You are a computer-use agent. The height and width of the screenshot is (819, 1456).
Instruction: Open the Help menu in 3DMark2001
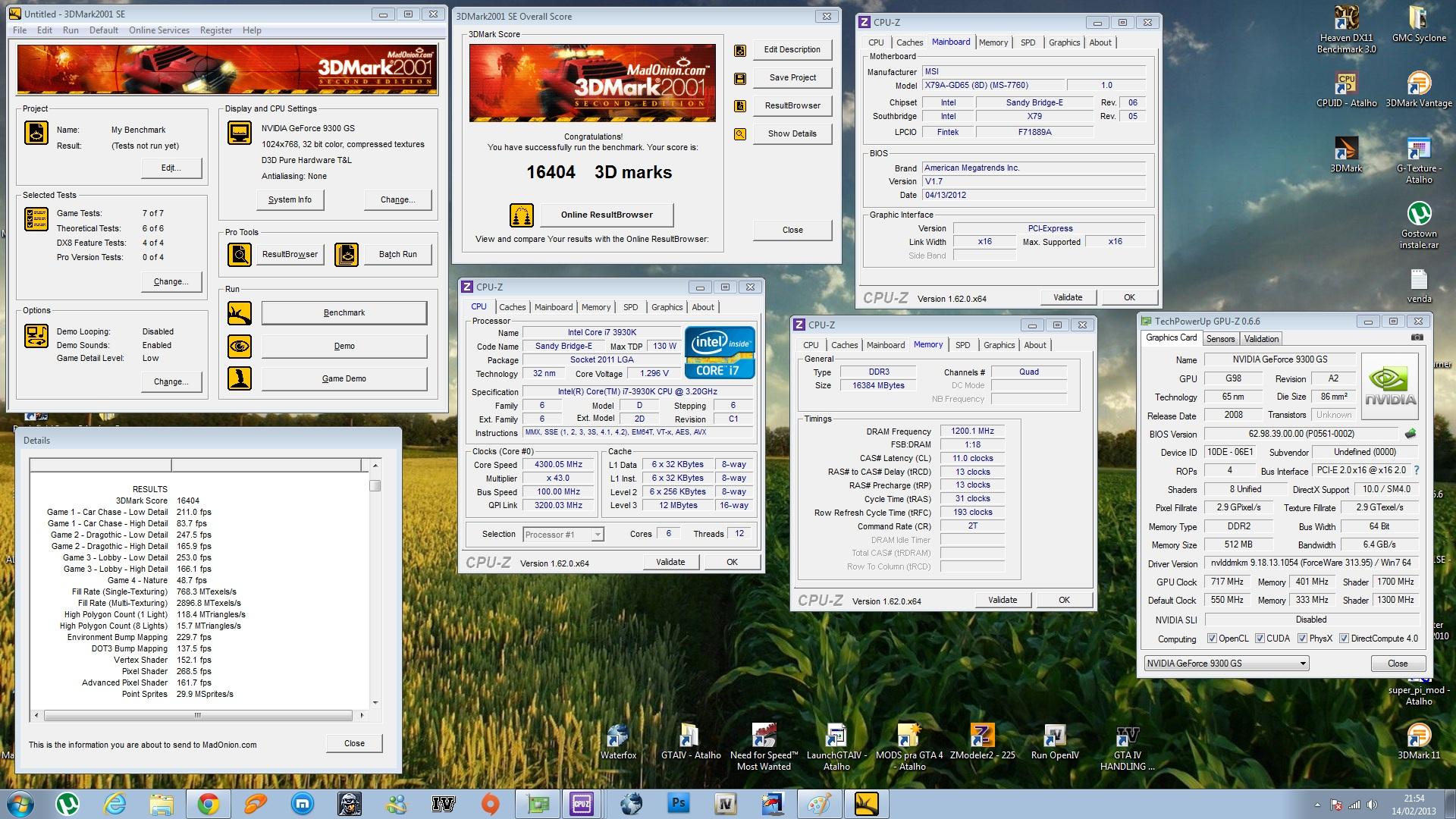click(252, 30)
